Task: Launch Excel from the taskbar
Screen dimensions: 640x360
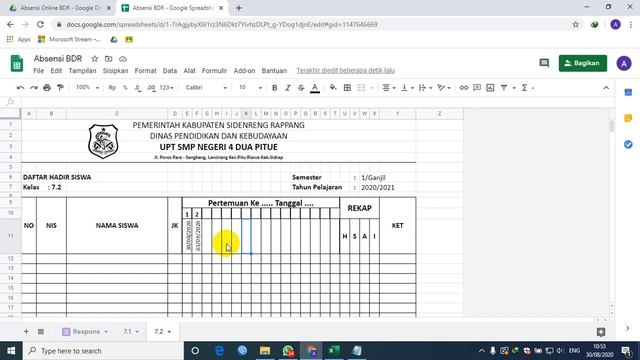Action: pyautogui.click(x=334, y=351)
